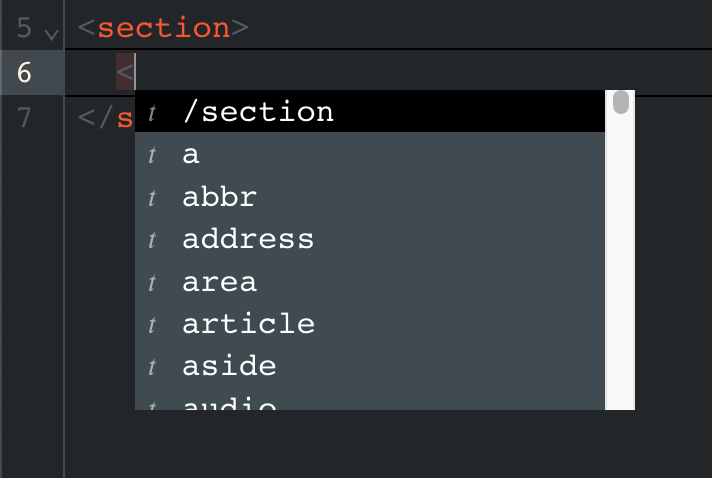Insert the article tag suggestion
The width and height of the screenshot is (712, 478).
[x=370, y=324]
